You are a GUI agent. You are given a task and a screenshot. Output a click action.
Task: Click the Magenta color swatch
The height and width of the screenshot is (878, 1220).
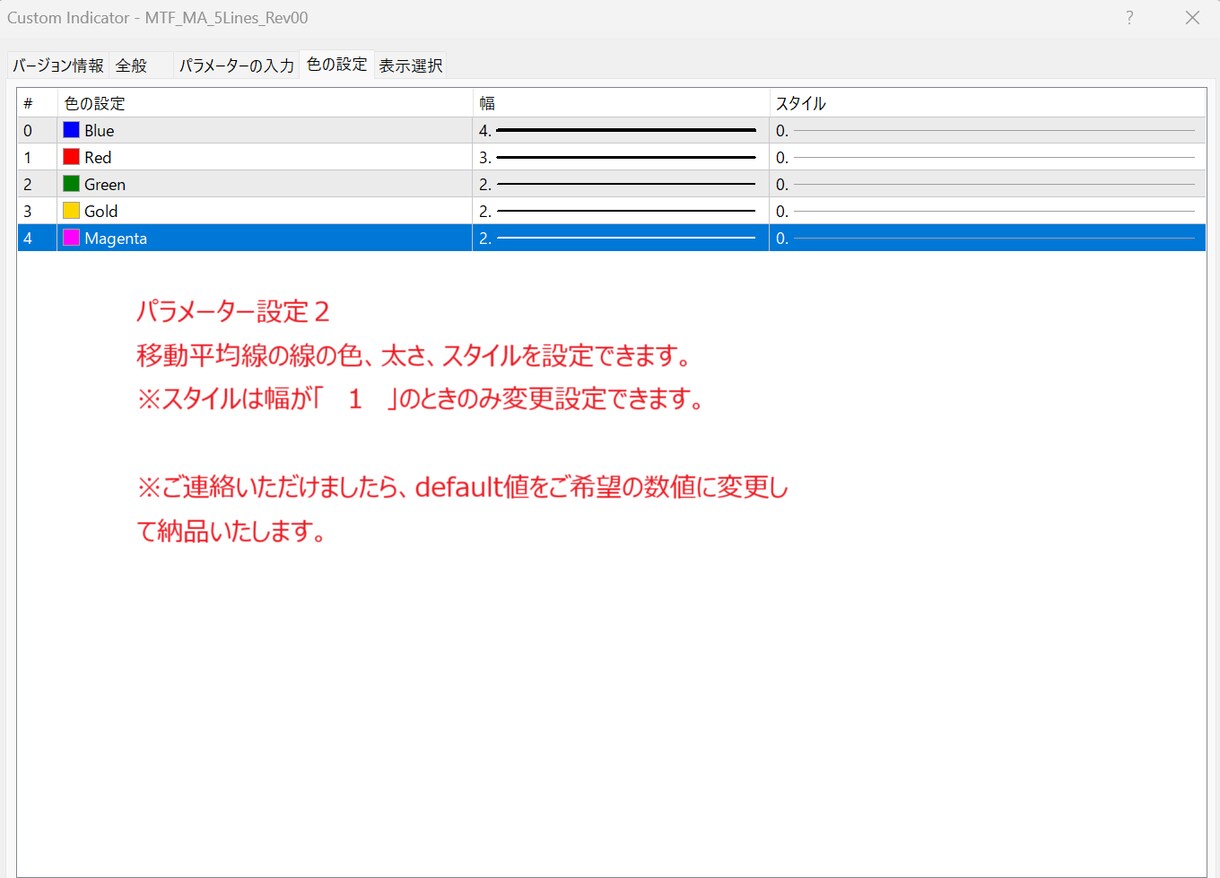pyautogui.click(x=71, y=238)
